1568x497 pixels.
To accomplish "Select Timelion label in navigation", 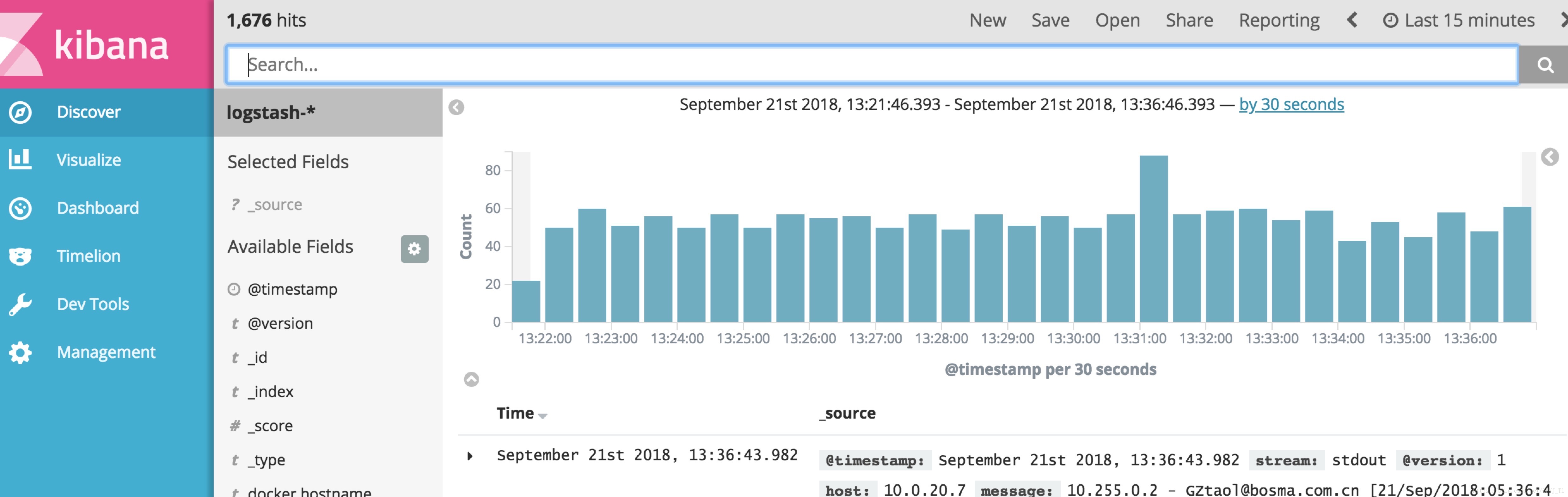I will (89, 256).
